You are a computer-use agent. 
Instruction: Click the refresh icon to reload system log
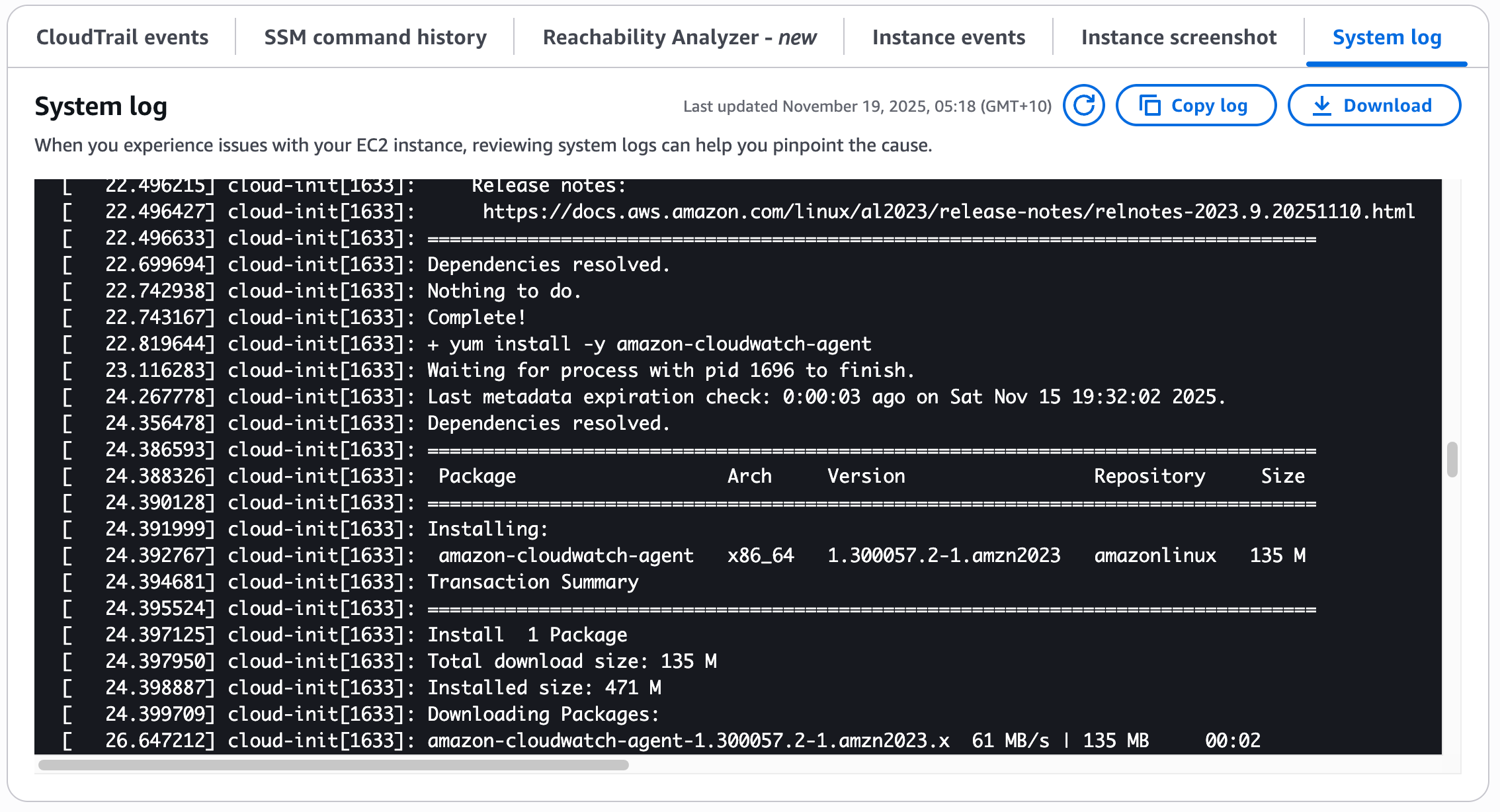[1083, 104]
